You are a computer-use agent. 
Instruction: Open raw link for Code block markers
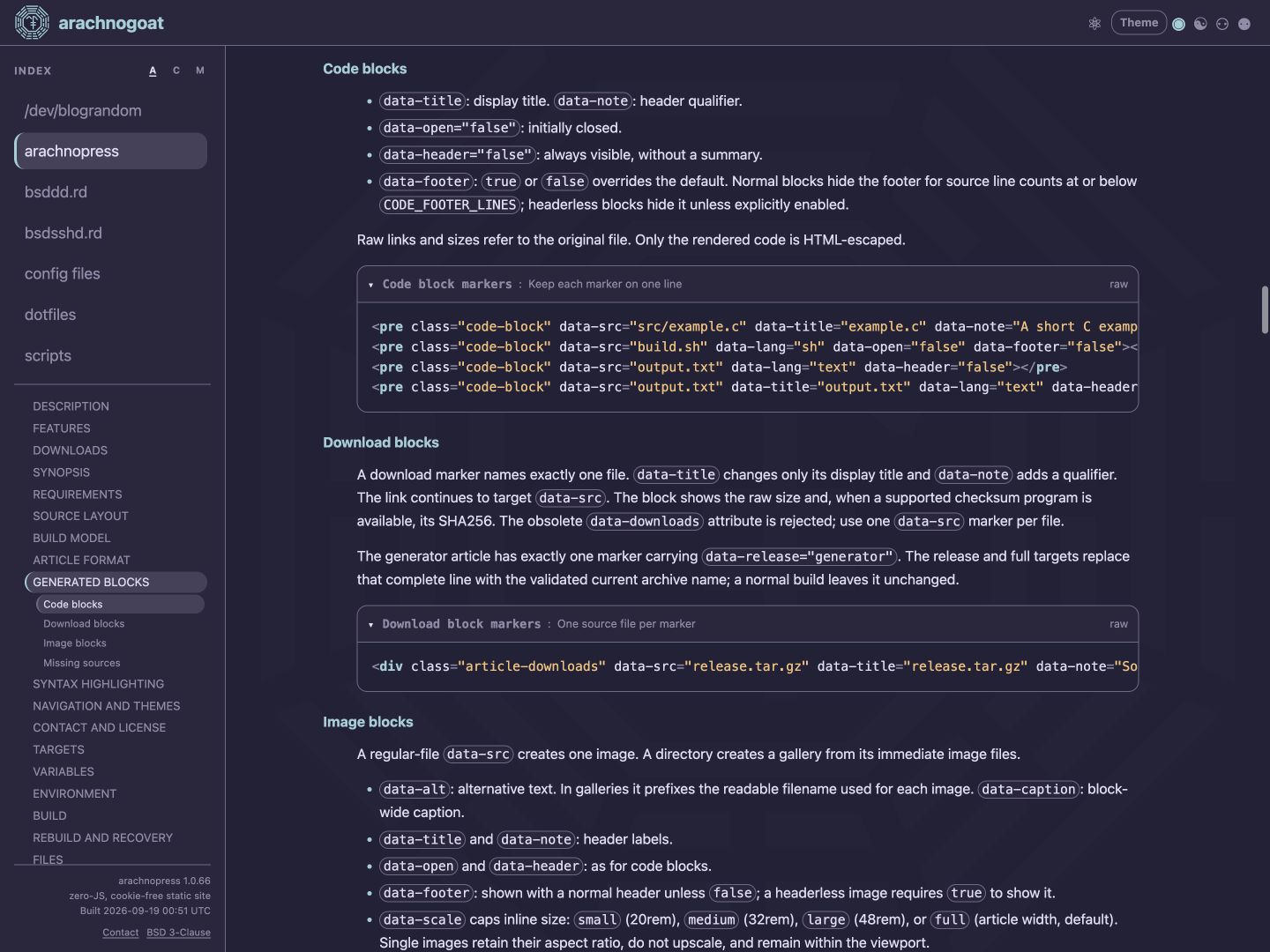[1118, 285]
